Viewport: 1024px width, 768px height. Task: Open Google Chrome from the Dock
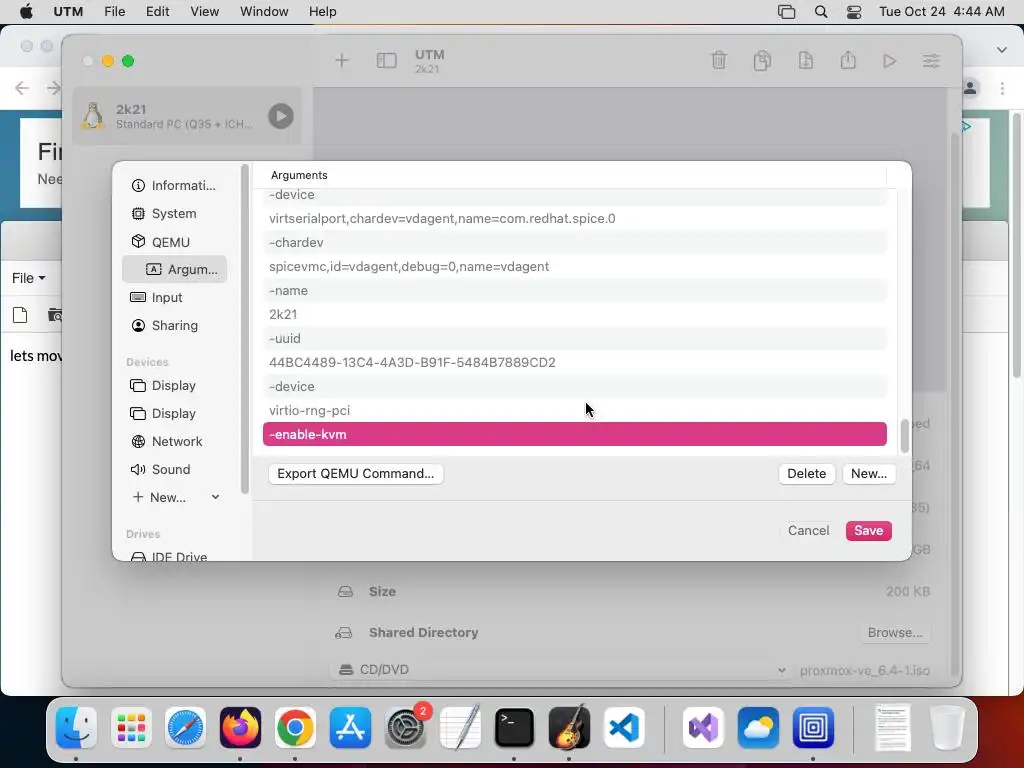pos(295,728)
